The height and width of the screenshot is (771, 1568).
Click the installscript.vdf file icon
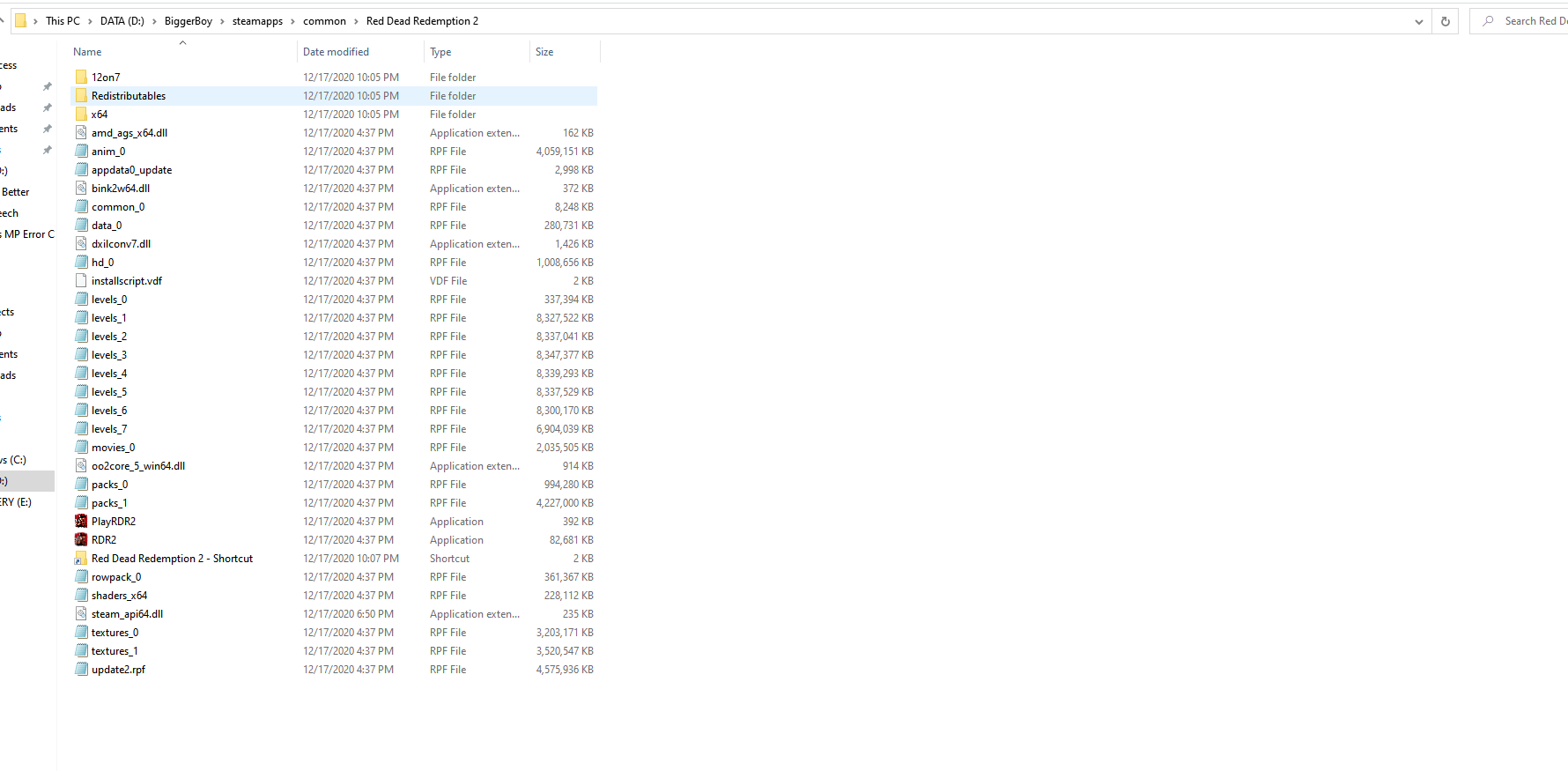tap(81, 280)
